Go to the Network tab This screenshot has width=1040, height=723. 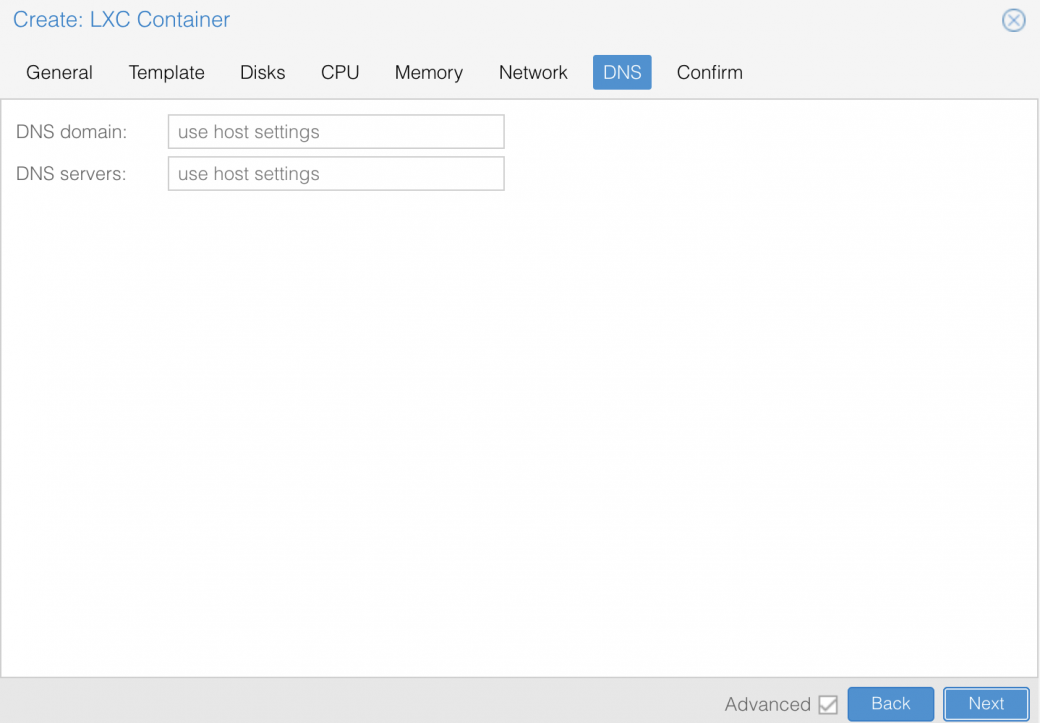point(533,72)
